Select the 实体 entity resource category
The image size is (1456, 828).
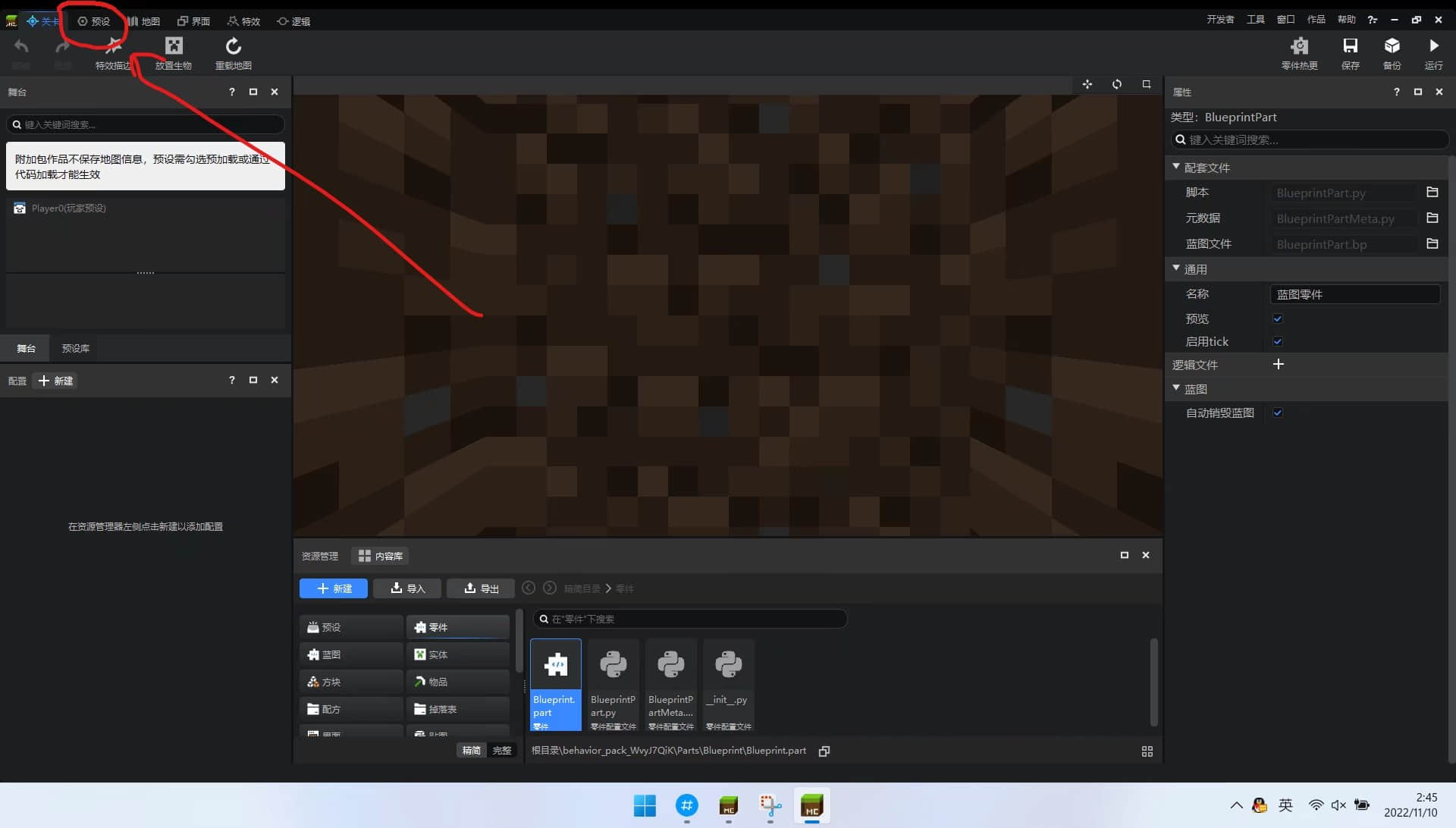point(458,654)
